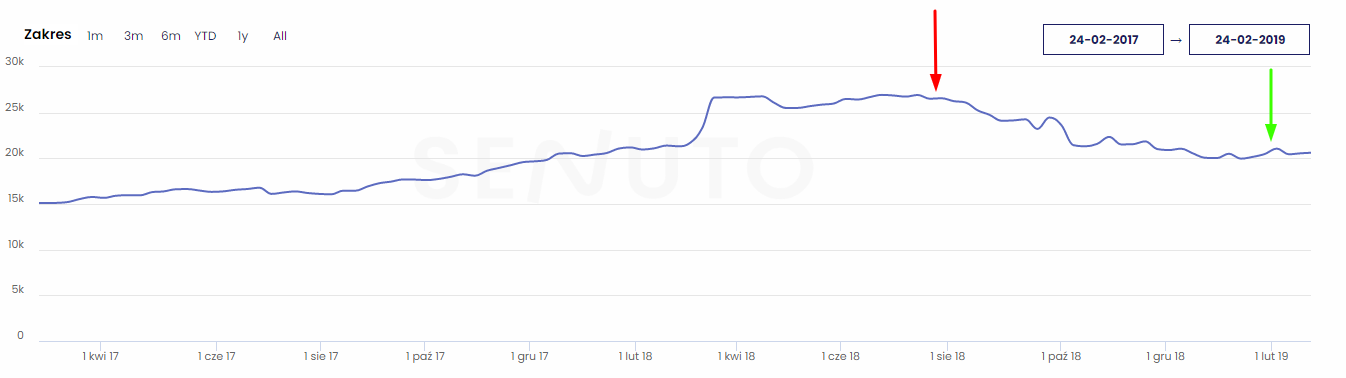
Task: Click the '1 kwi 17' axis label
Action: [101, 356]
